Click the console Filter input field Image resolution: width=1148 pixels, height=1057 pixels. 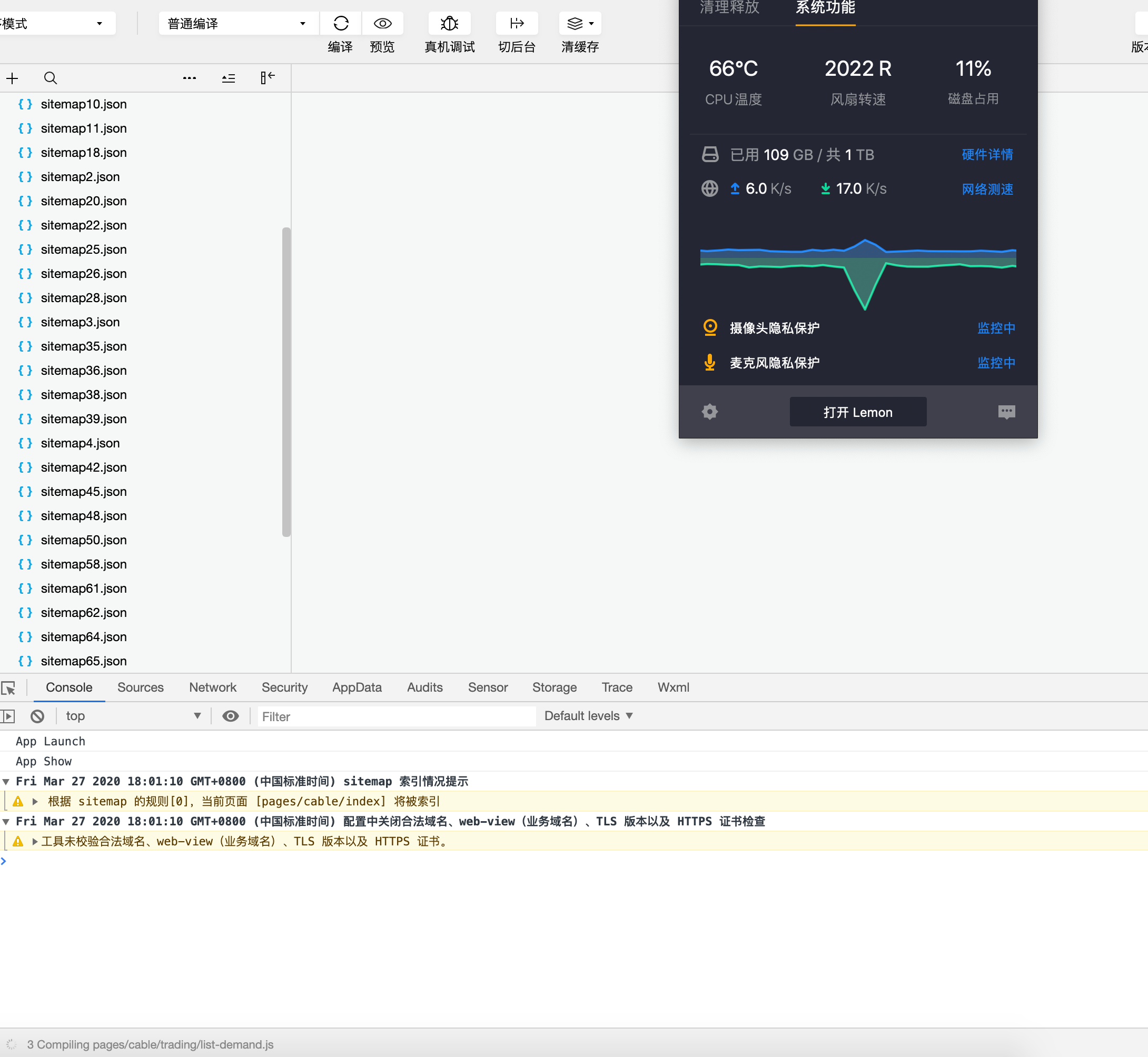(x=396, y=716)
